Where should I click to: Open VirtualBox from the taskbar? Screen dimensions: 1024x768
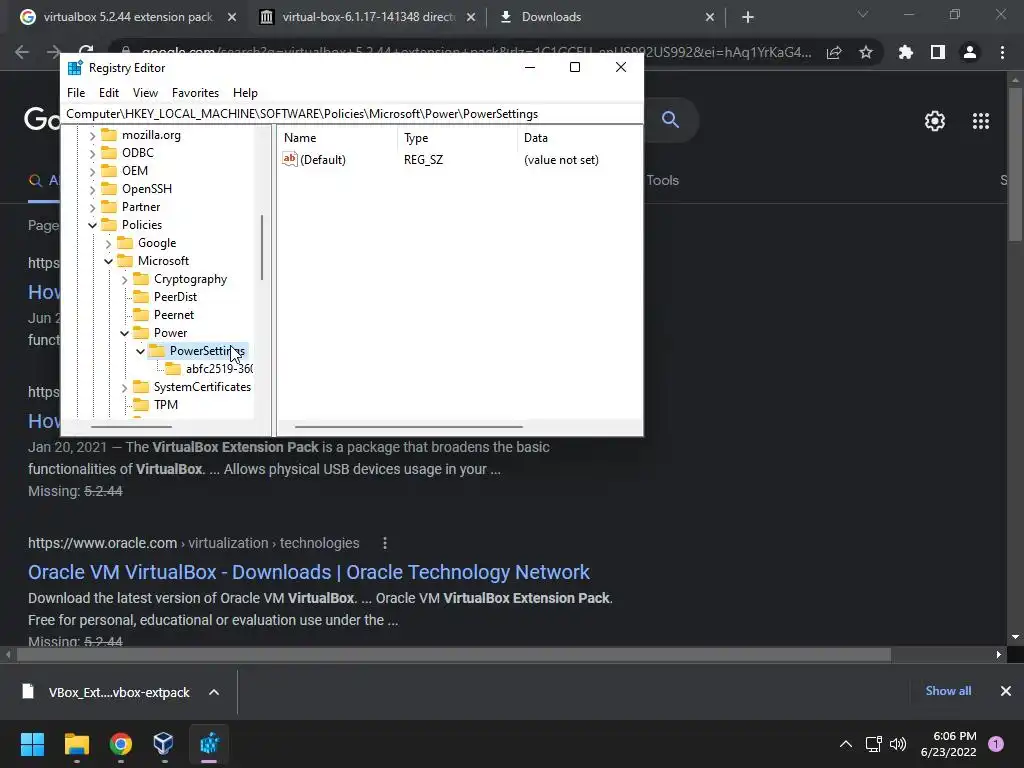tap(163, 744)
